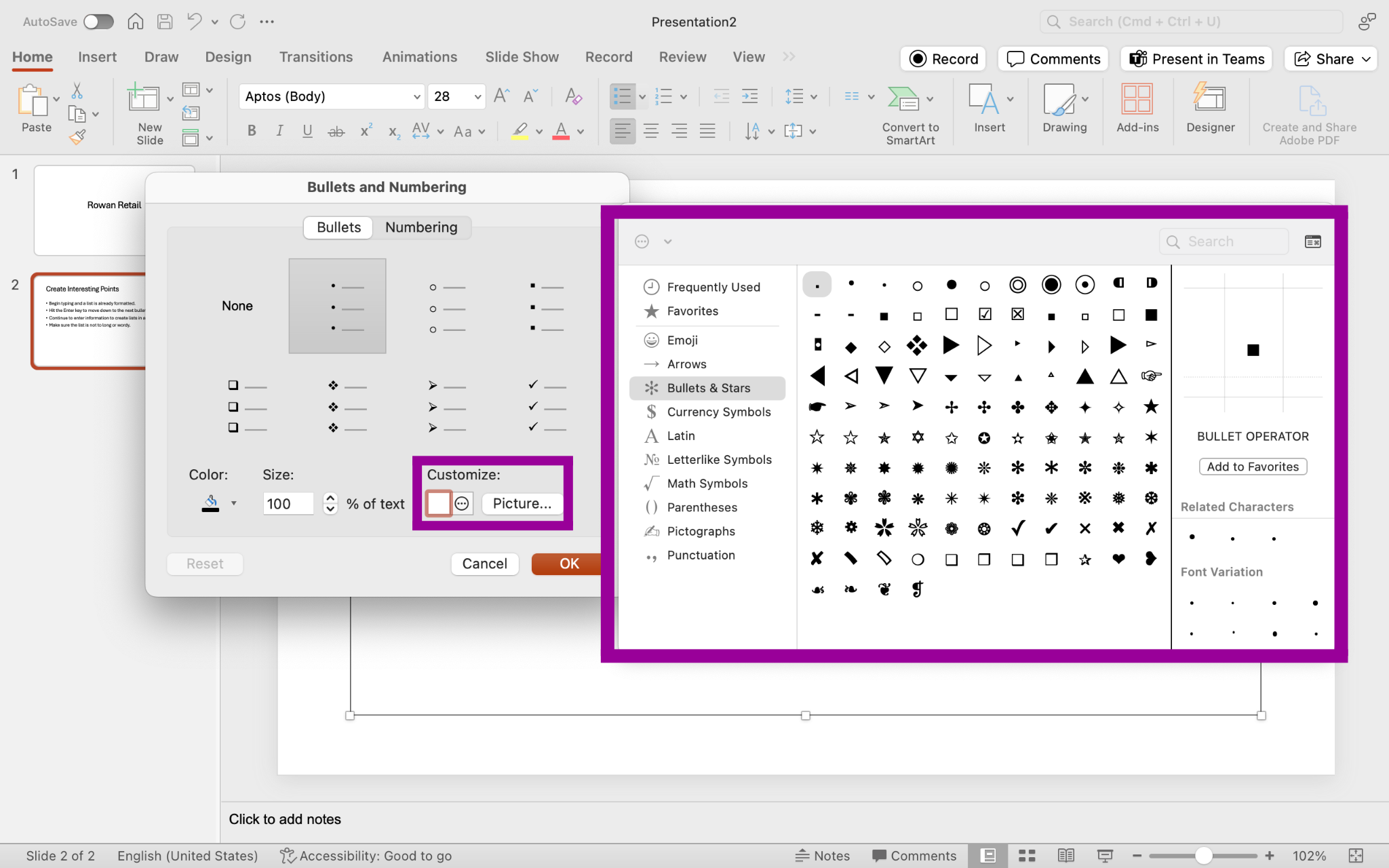Click the Format Painter brush icon
This screenshot has width=1389, height=868.
click(77, 138)
